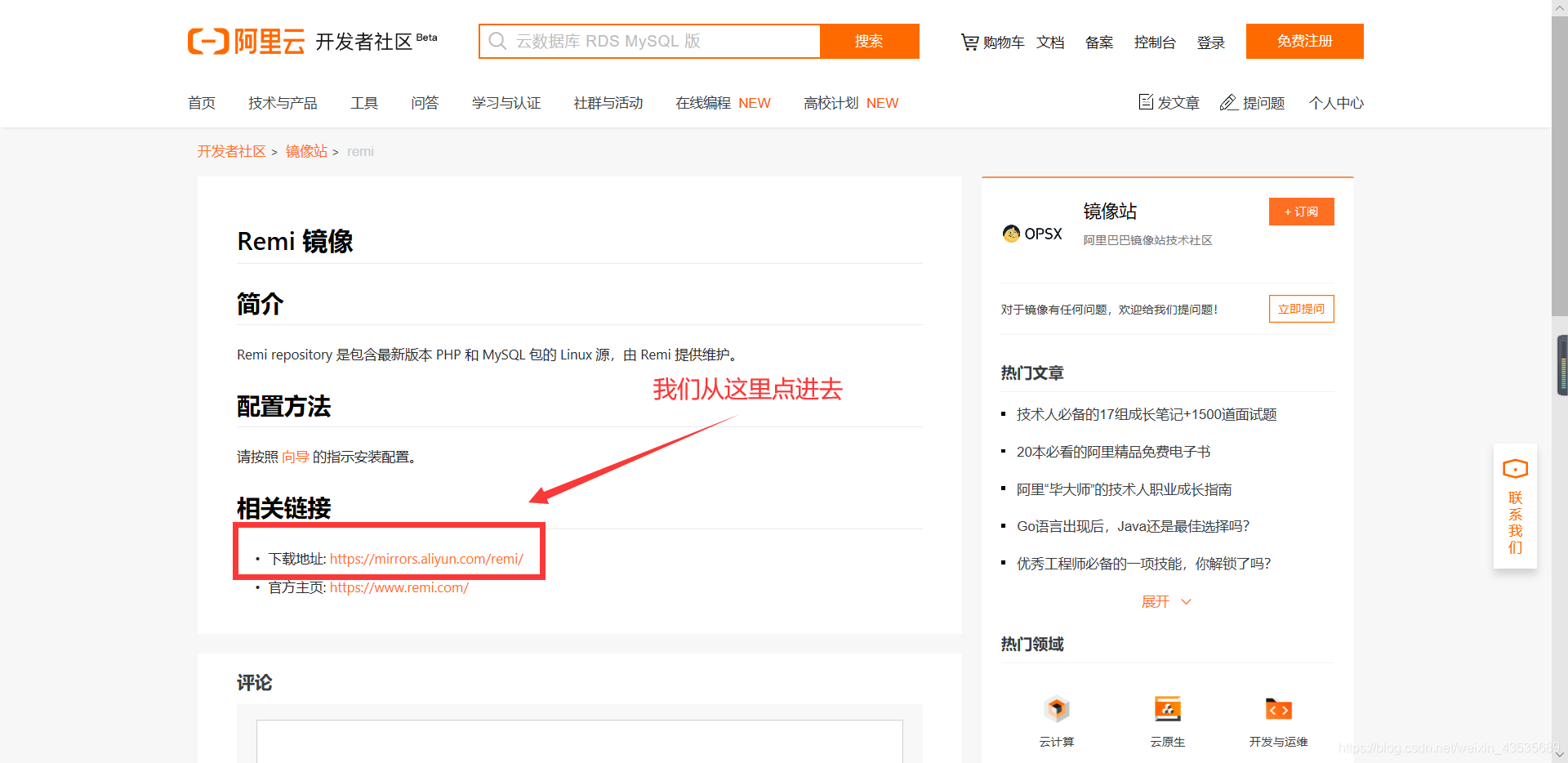Open 高校计划 NEW section
This screenshot has height=763, width=1568.
(830, 102)
